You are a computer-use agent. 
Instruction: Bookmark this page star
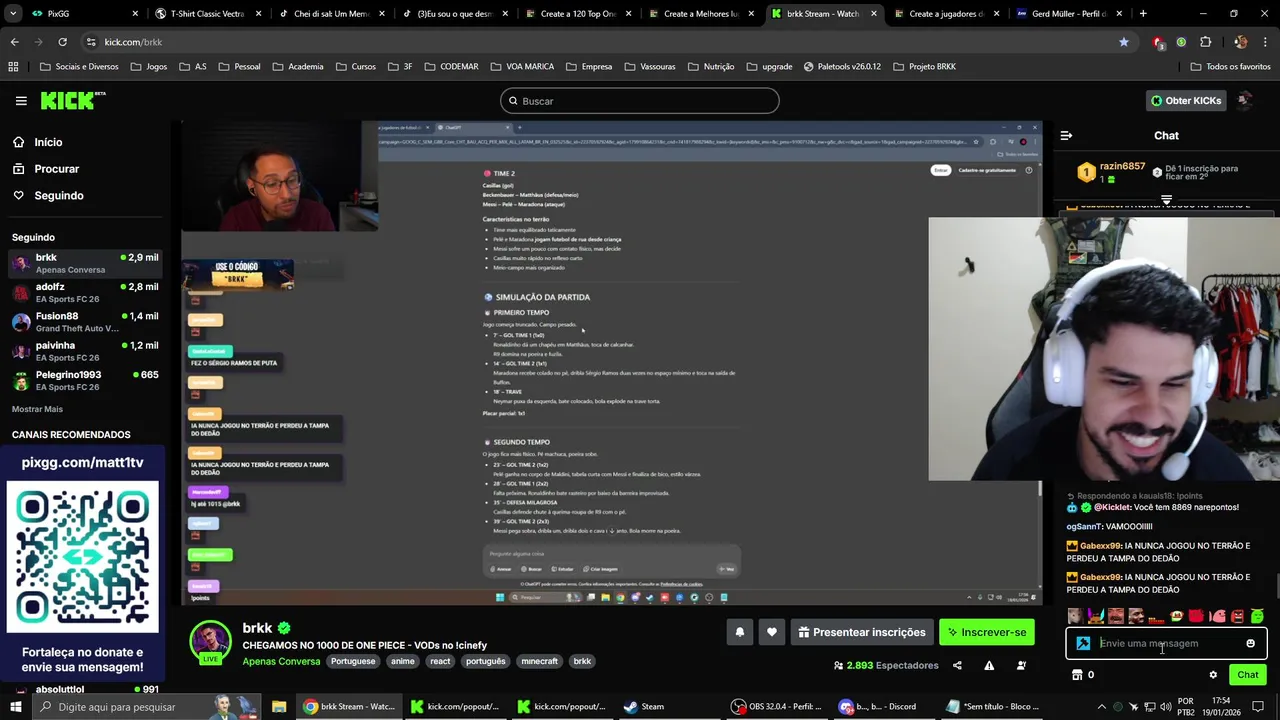pos(1124,42)
